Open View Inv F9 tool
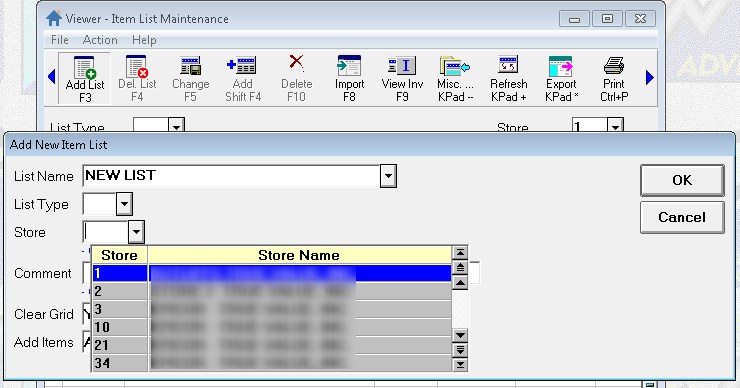The image size is (740, 388). point(402,78)
